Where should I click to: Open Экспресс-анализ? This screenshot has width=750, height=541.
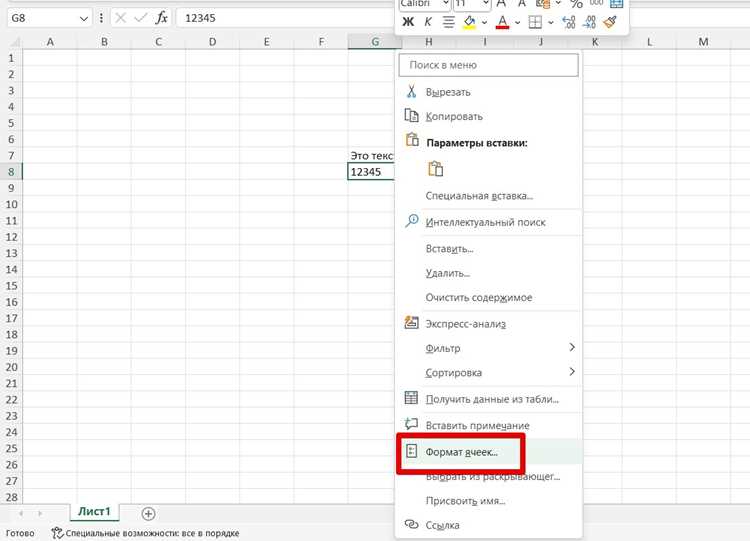(x=488, y=324)
